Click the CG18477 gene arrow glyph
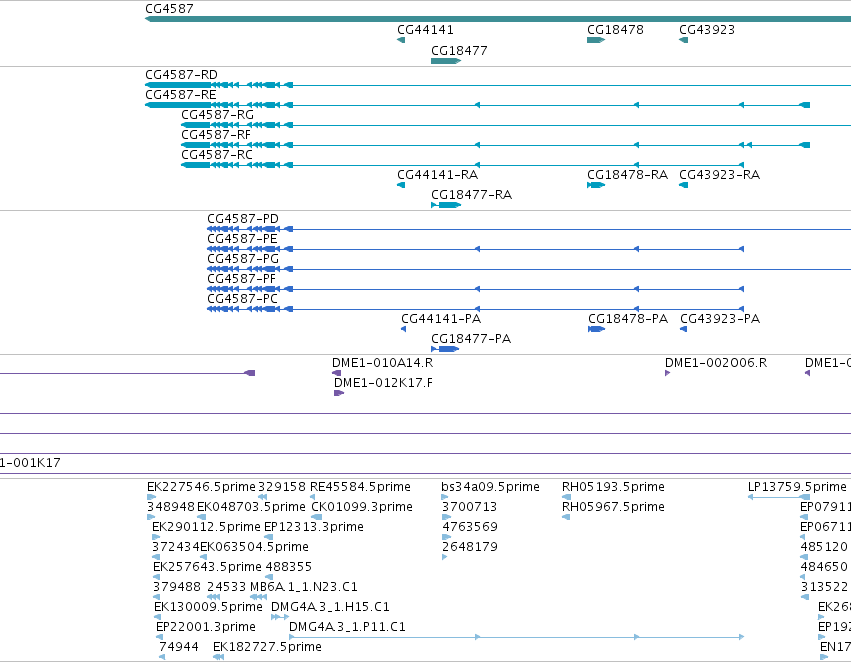 [446, 61]
